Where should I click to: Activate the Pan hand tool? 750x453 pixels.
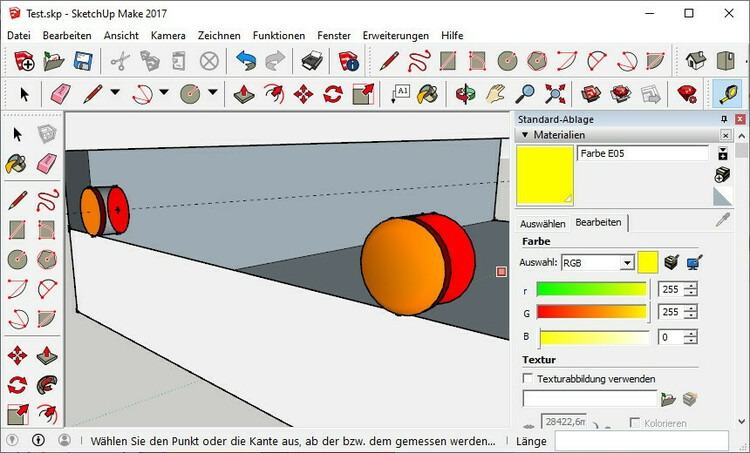coord(495,94)
